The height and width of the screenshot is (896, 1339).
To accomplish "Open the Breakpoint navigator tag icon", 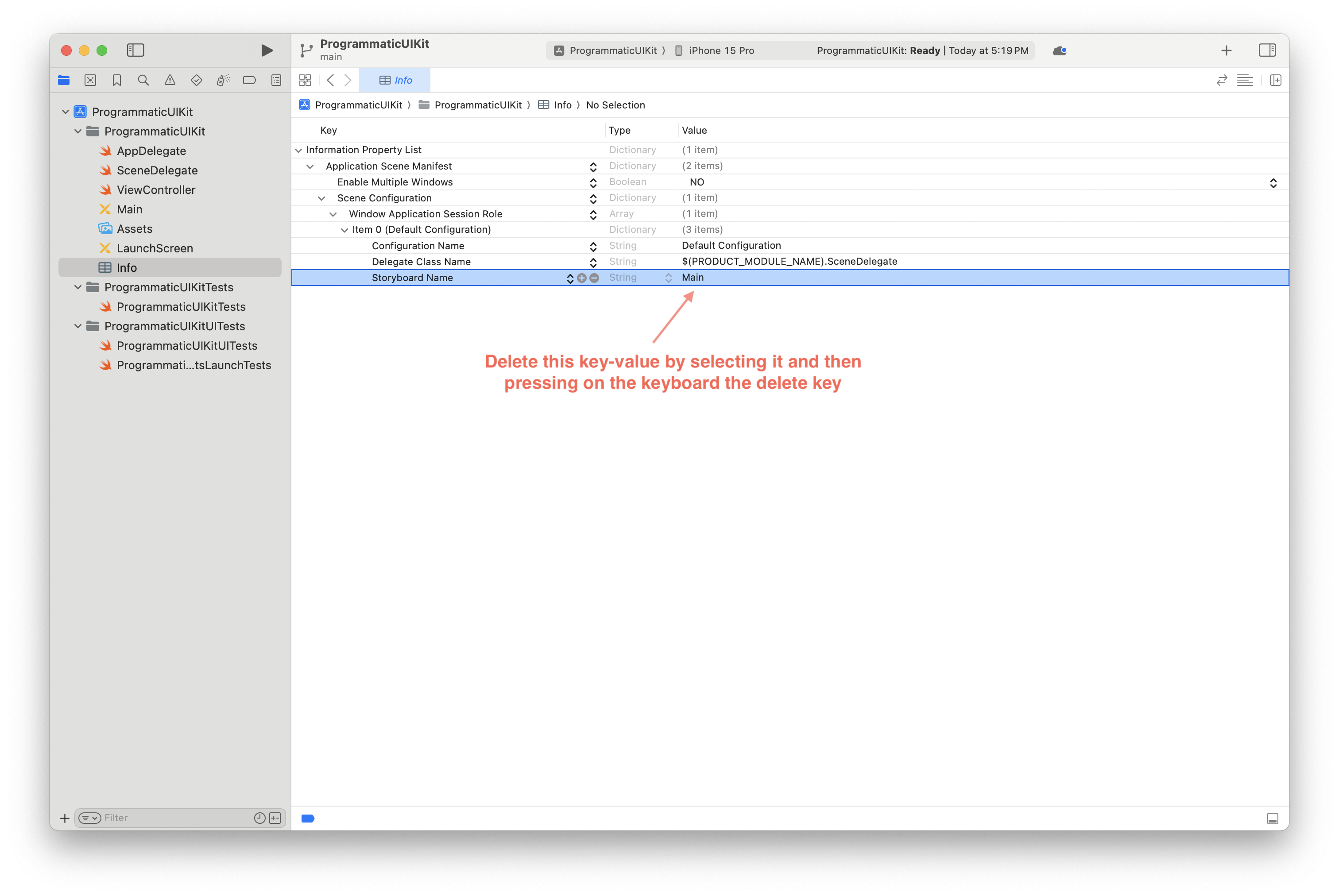I will click(x=249, y=80).
